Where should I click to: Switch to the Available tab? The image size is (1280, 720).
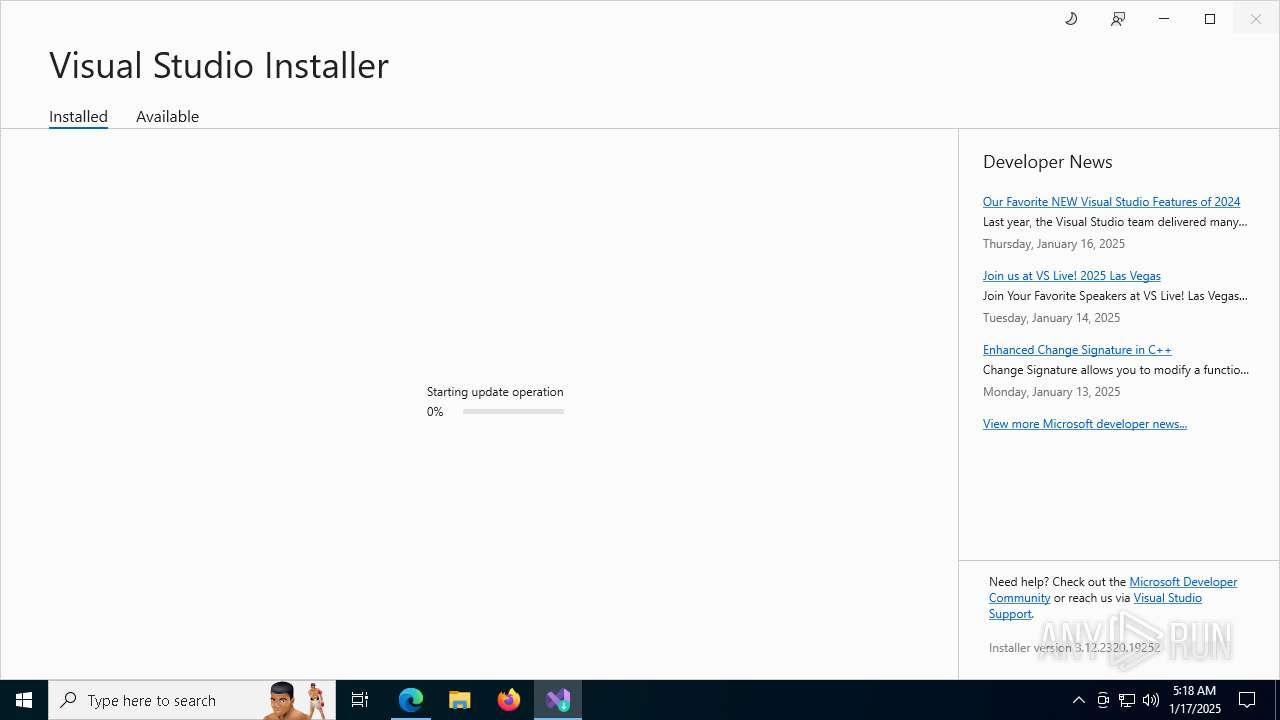tap(167, 116)
